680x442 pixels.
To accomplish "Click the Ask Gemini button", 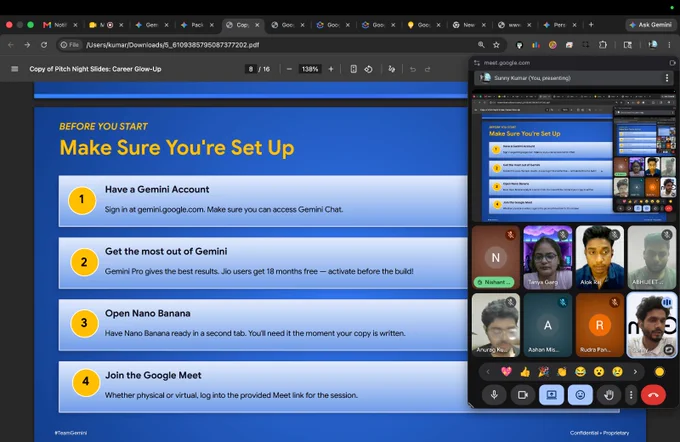I will click(x=650, y=25).
